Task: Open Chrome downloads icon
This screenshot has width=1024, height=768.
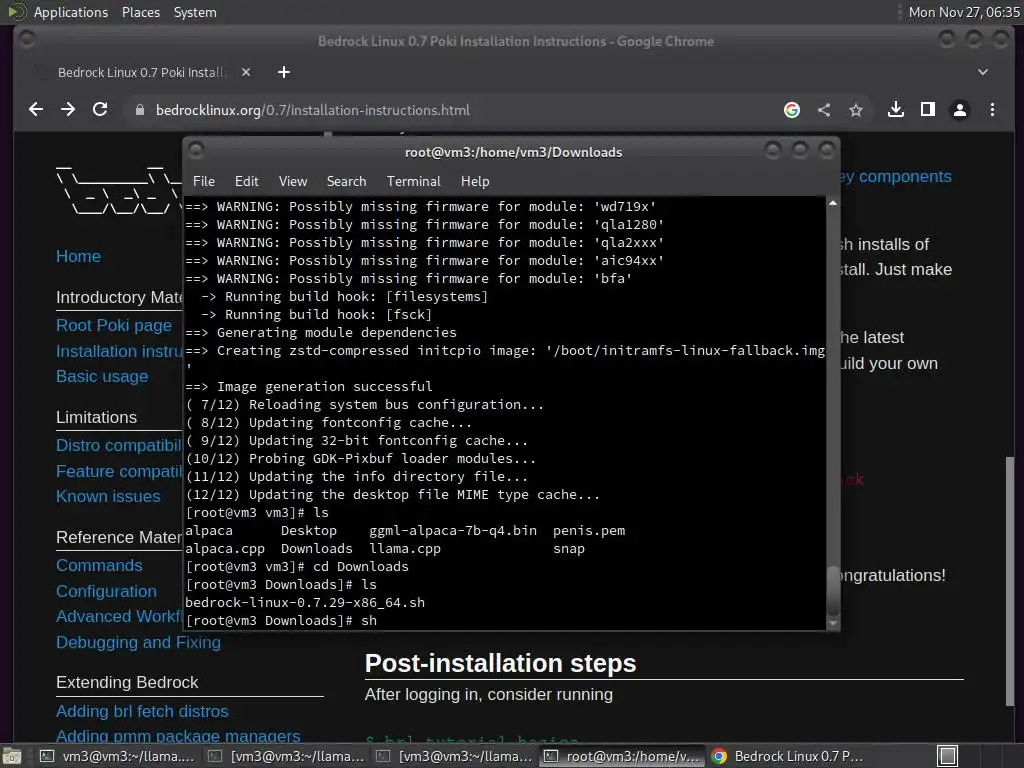Action: (x=896, y=110)
